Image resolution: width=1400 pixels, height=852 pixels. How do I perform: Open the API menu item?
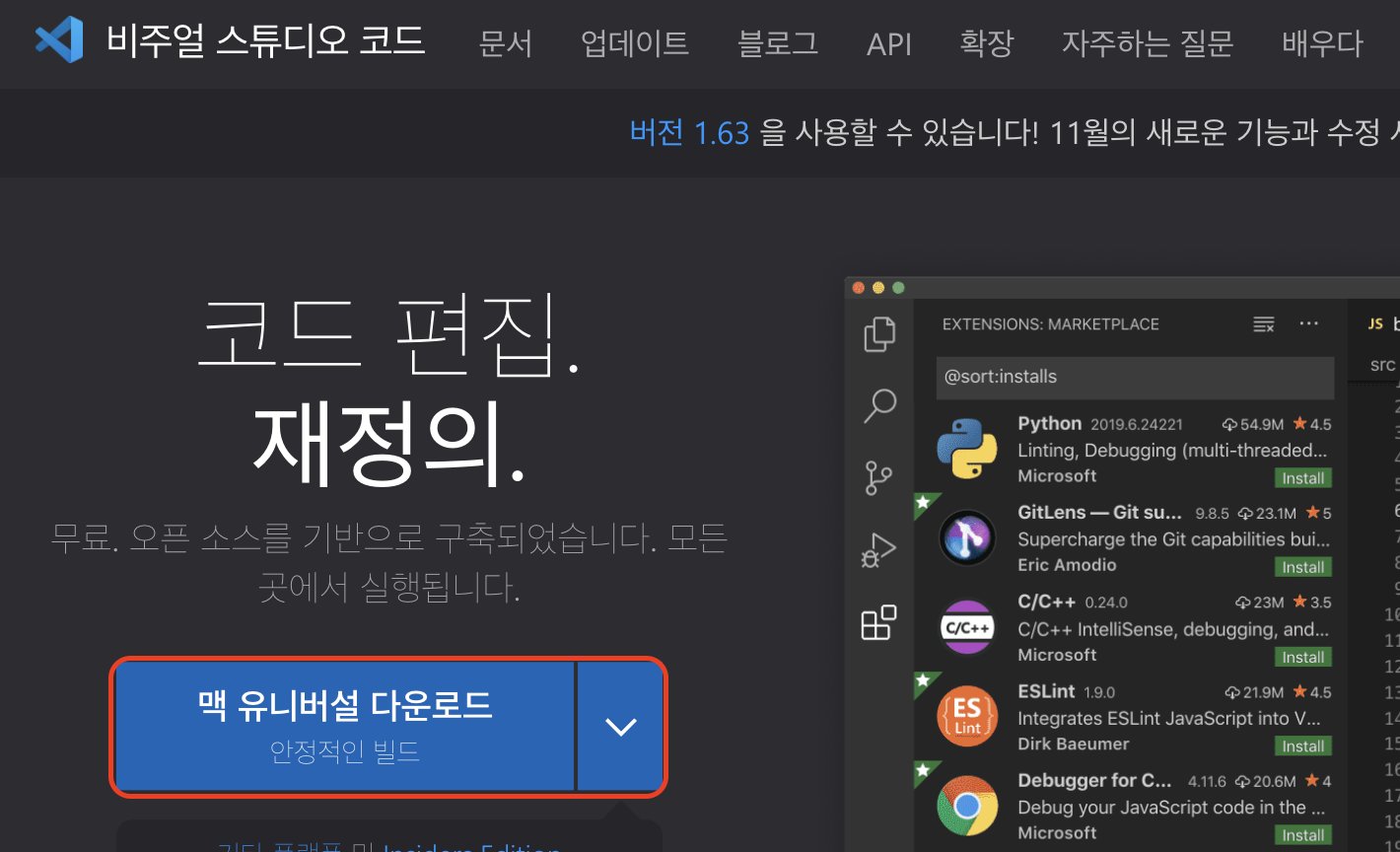(x=889, y=44)
